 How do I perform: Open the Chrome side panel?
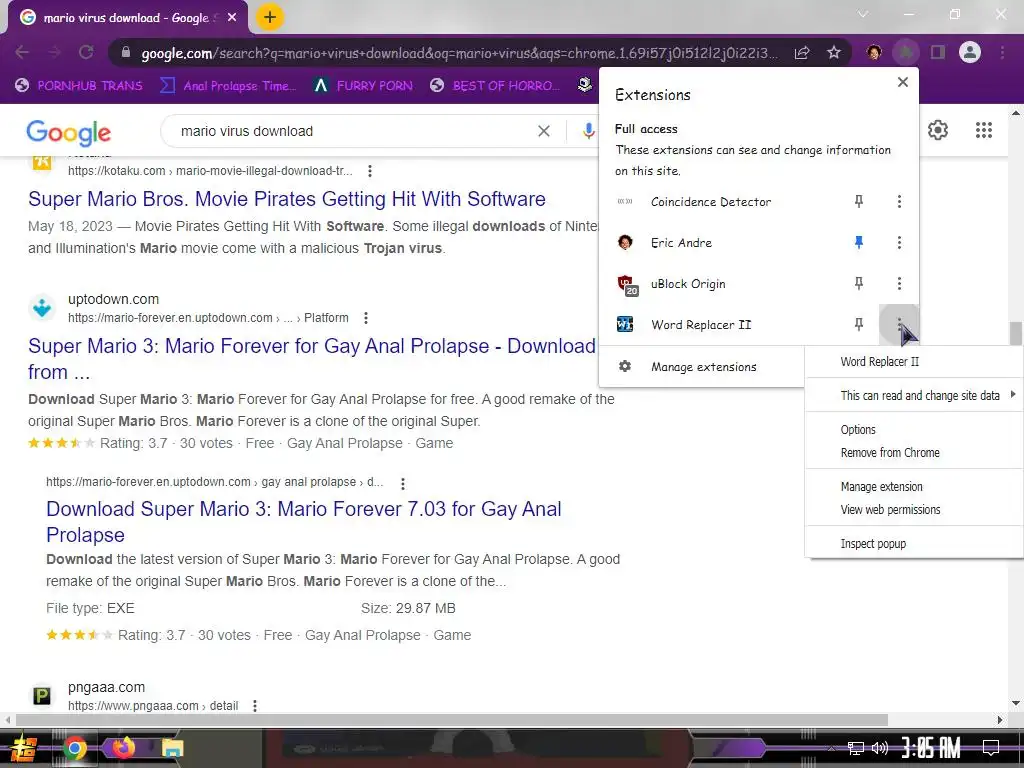click(x=938, y=52)
